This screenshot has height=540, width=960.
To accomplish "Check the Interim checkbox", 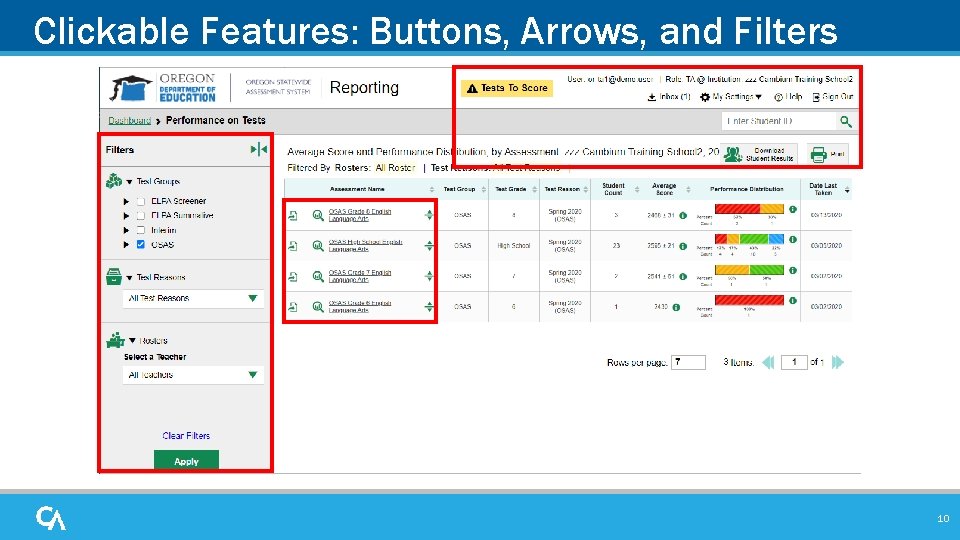I will [141, 230].
